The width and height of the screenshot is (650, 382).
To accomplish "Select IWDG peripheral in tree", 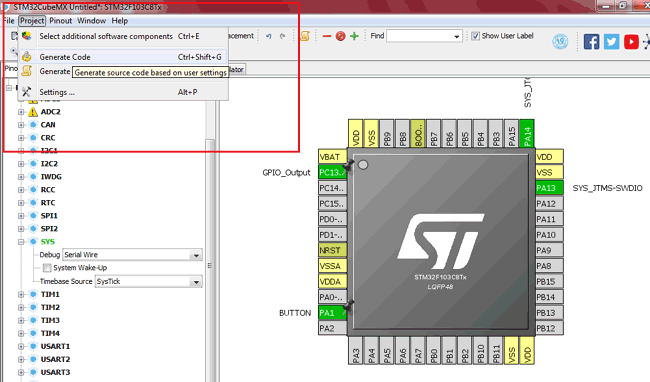I will click(x=51, y=177).
